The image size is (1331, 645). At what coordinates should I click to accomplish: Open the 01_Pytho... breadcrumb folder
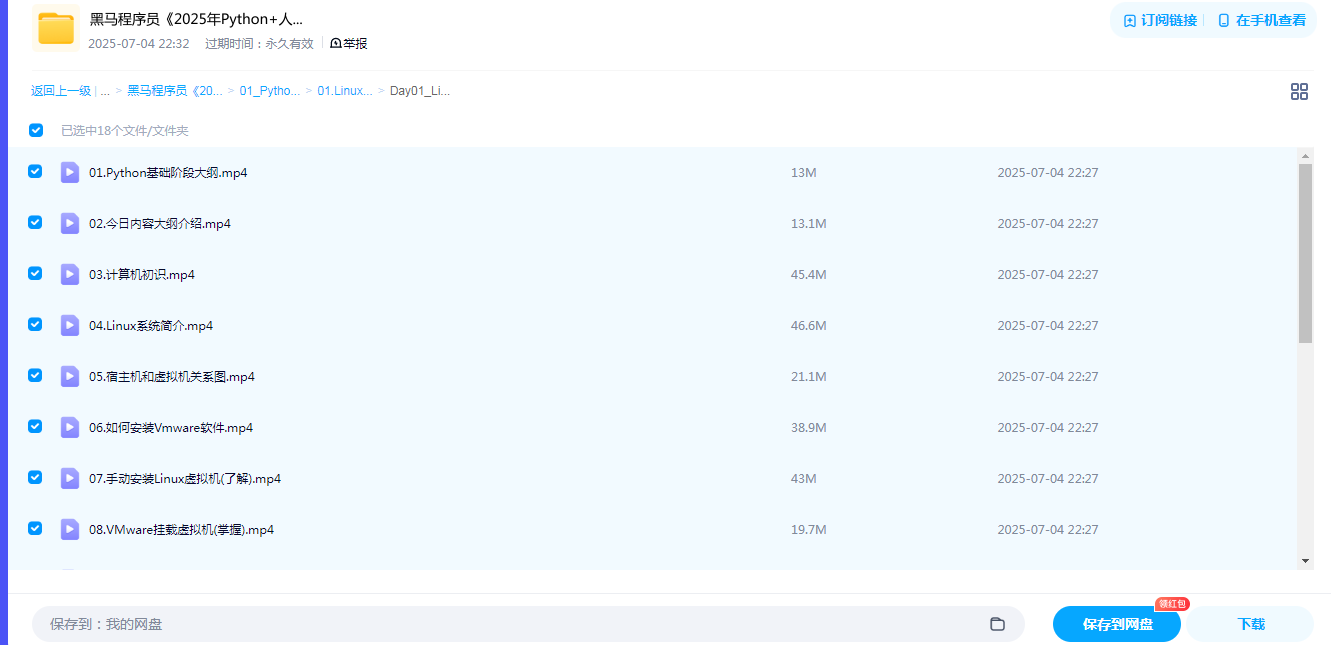[x=269, y=91]
